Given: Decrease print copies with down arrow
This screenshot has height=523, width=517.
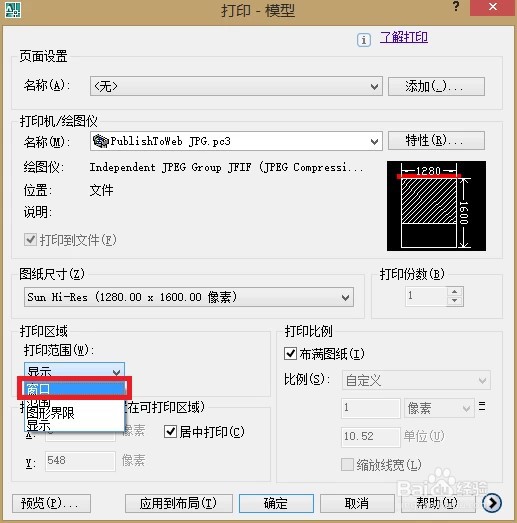Looking at the screenshot, I should coord(454,301).
